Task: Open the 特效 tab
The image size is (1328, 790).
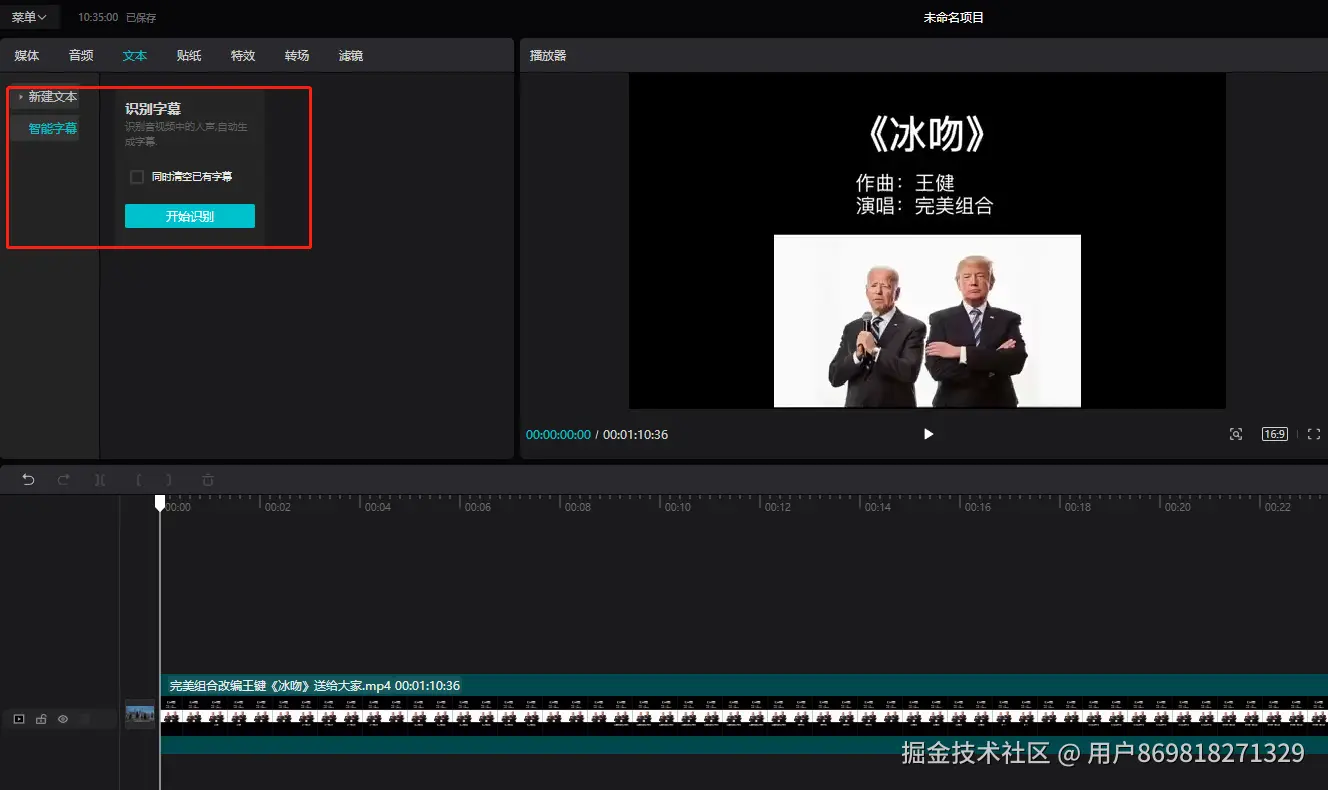Action: point(243,56)
